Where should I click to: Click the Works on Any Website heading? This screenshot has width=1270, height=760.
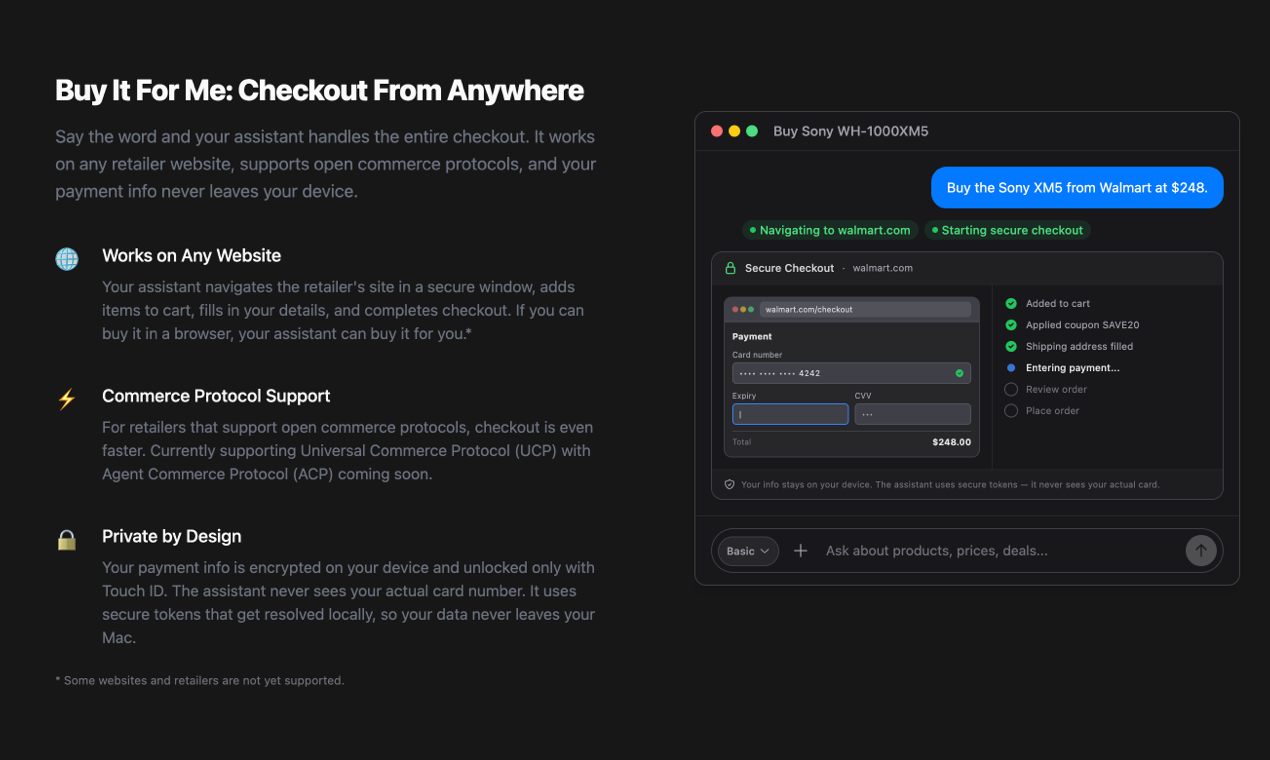pyautogui.click(x=191, y=256)
